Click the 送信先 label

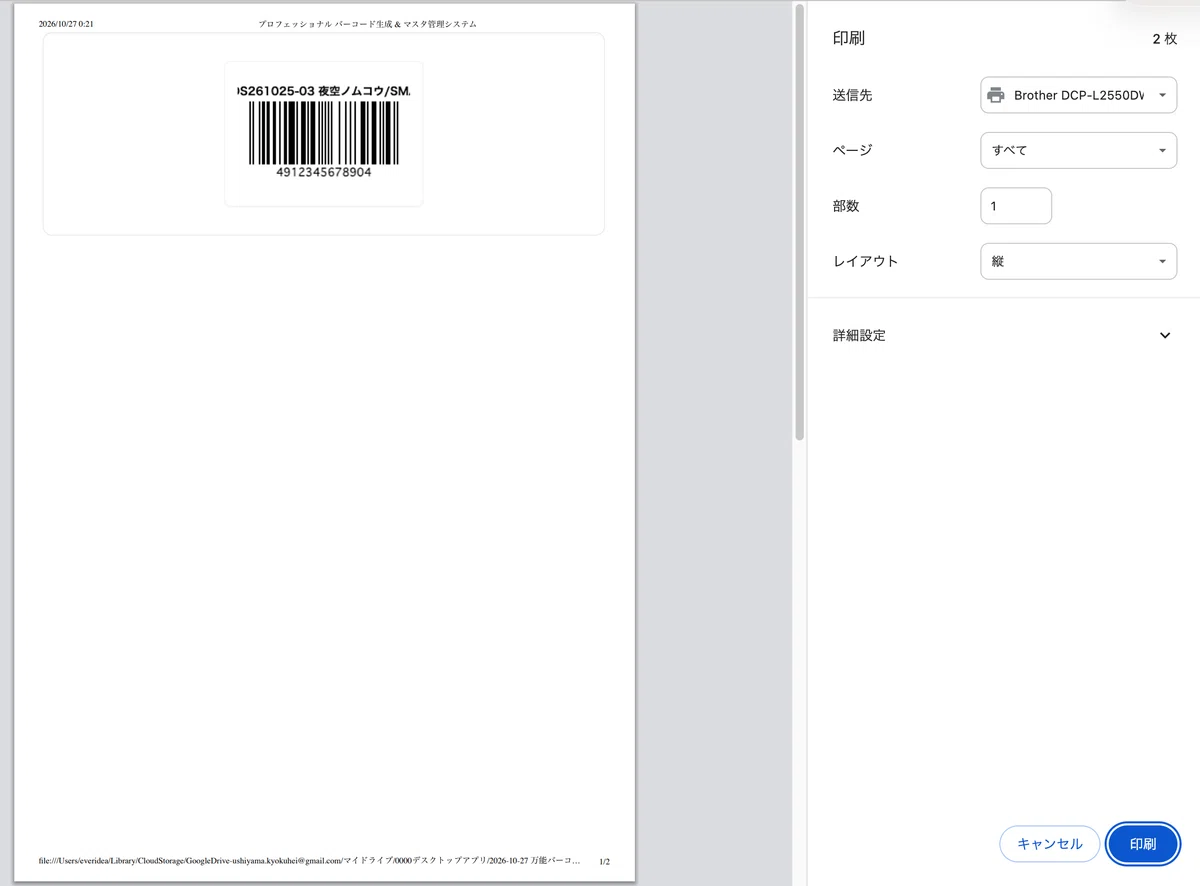[x=852, y=96]
